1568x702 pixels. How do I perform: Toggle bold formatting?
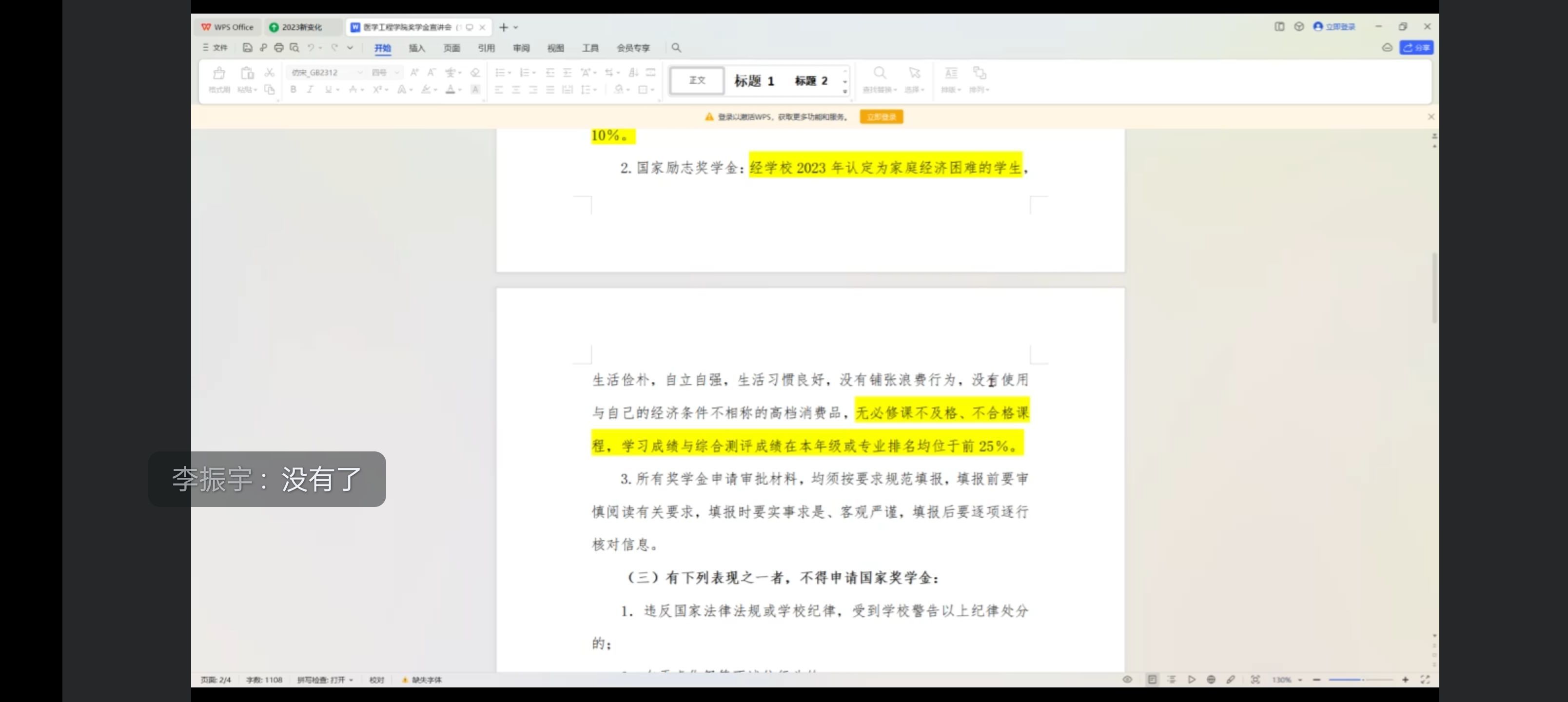pyautogui.click(x=294, y=90)
